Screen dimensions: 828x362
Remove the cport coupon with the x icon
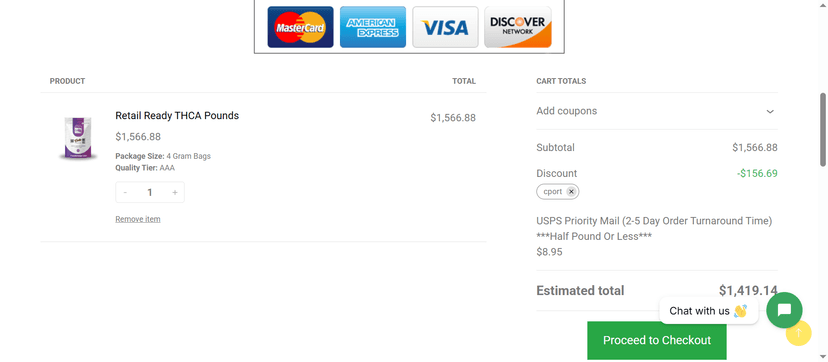tap(571, 192)
